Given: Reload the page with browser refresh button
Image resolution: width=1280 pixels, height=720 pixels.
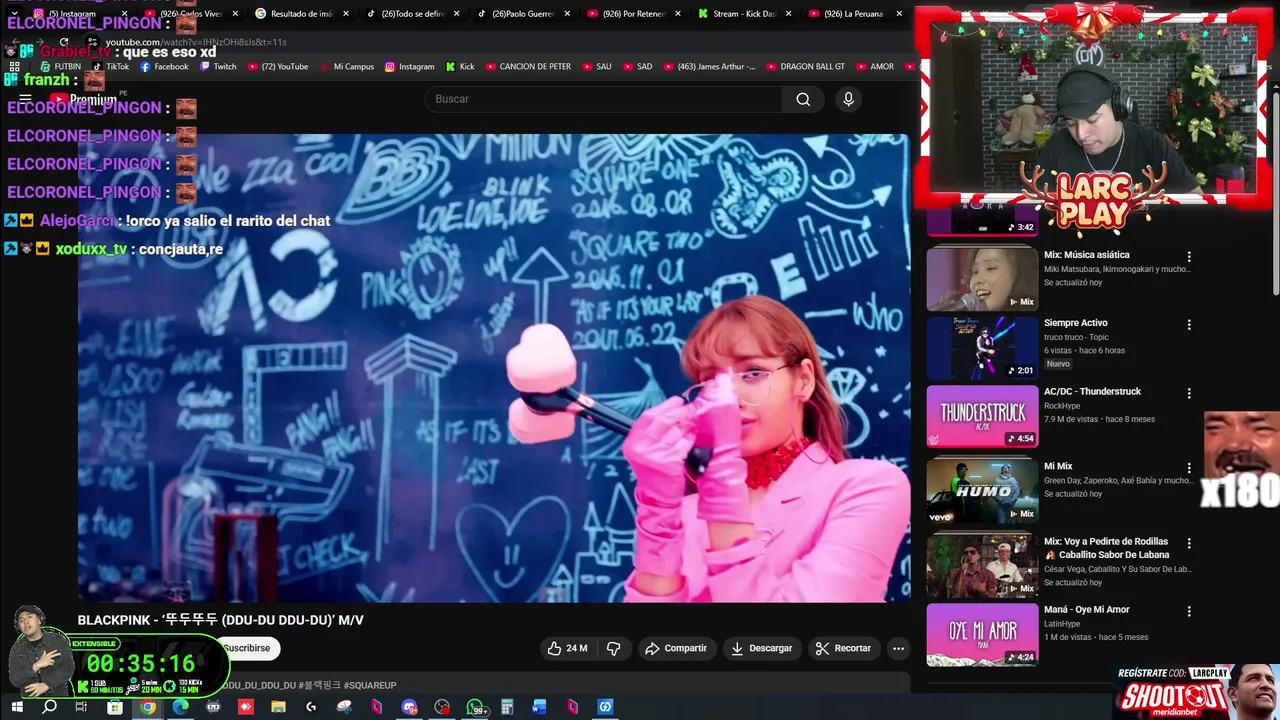Looking at the screenshot, I should tap(64, 42).
